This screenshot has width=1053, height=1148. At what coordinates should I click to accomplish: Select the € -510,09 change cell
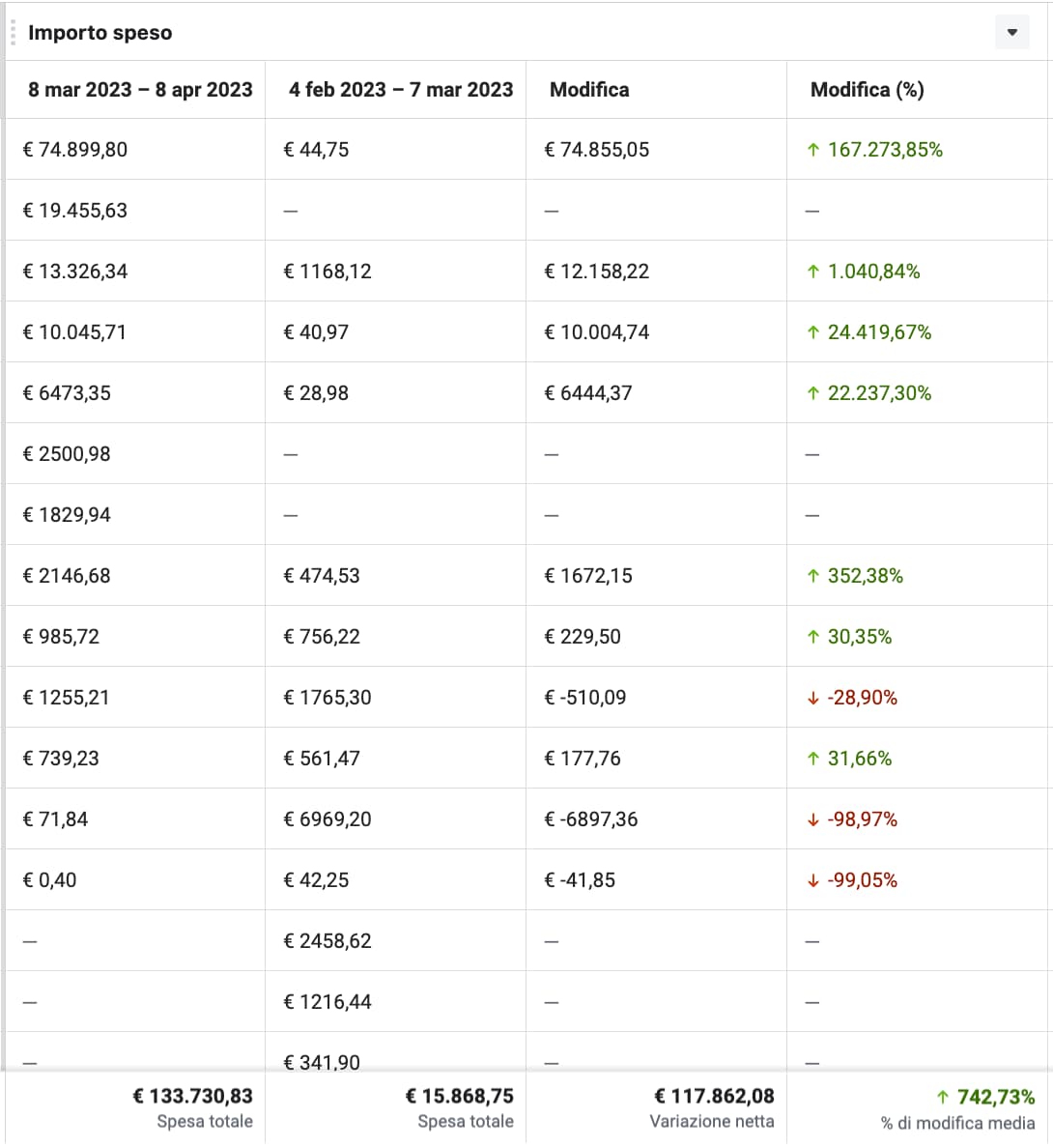[585, 698]
